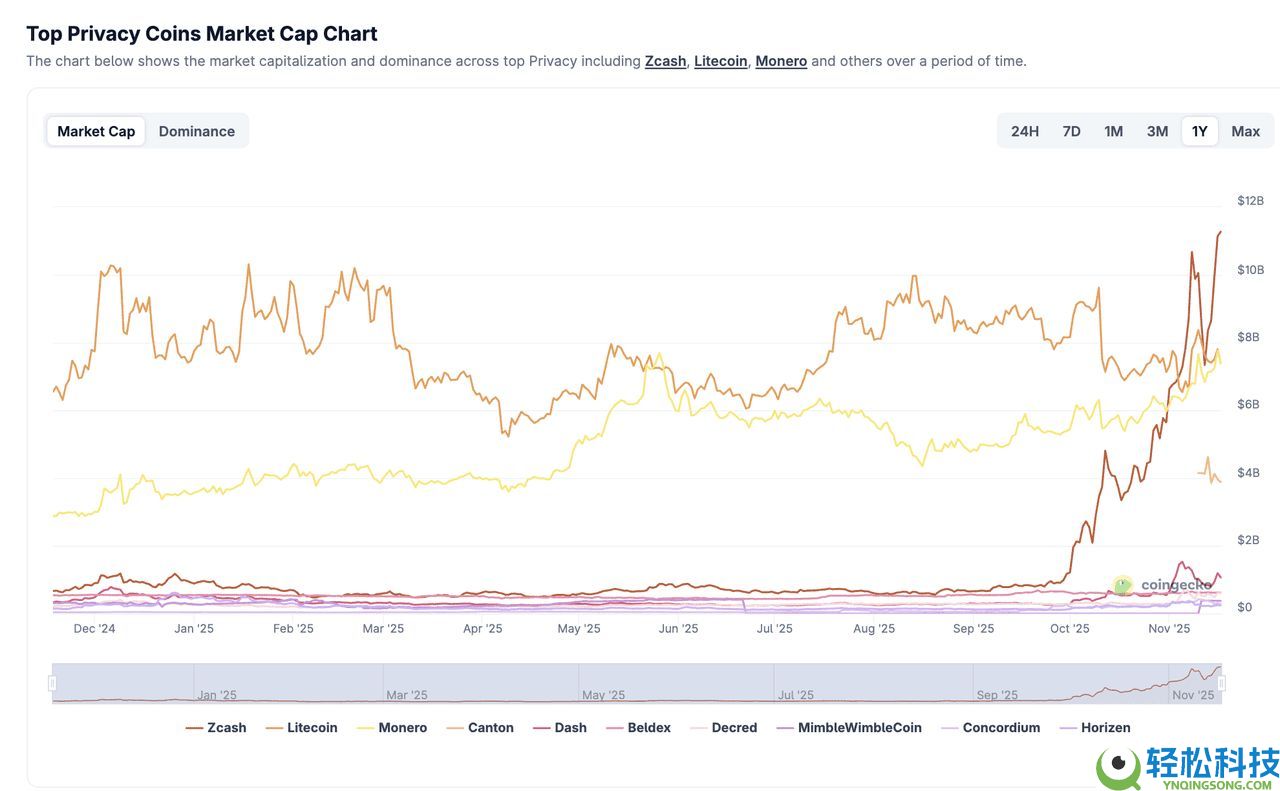
Task: Toggle the Concordium series
Action: point(992,726)
